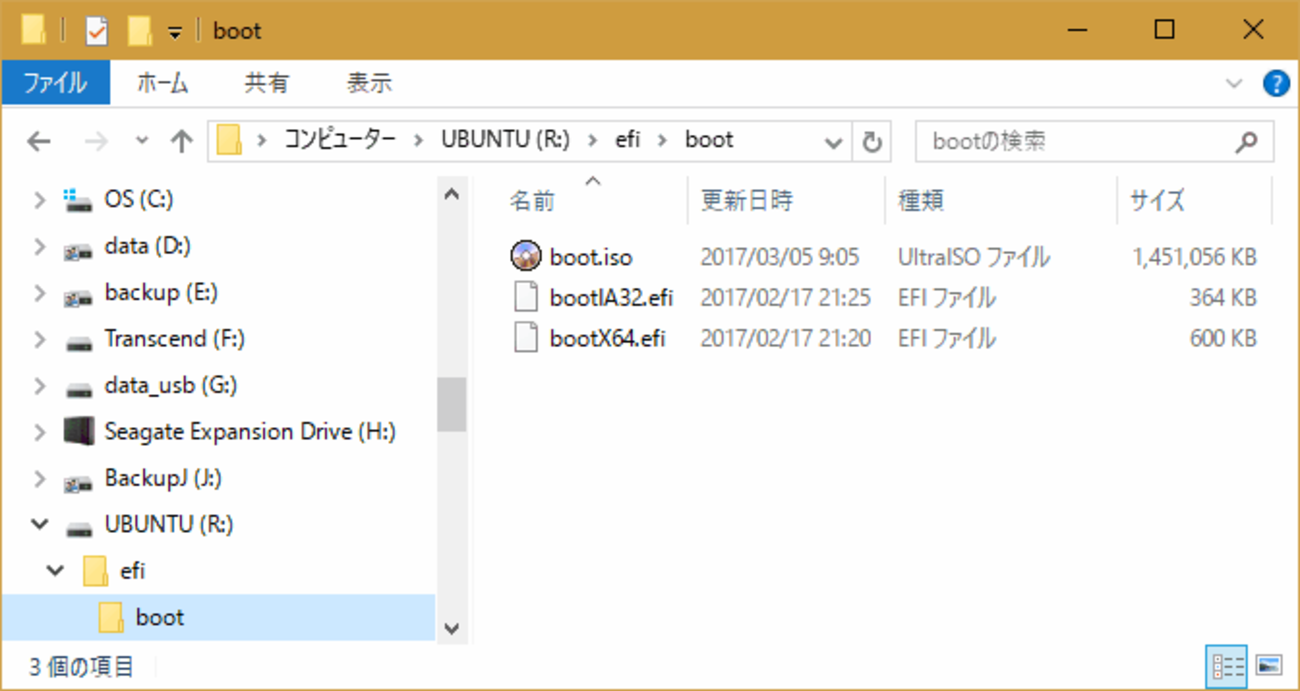Open the 共有 ribbon tab
1300x691 pixels.
267,83
